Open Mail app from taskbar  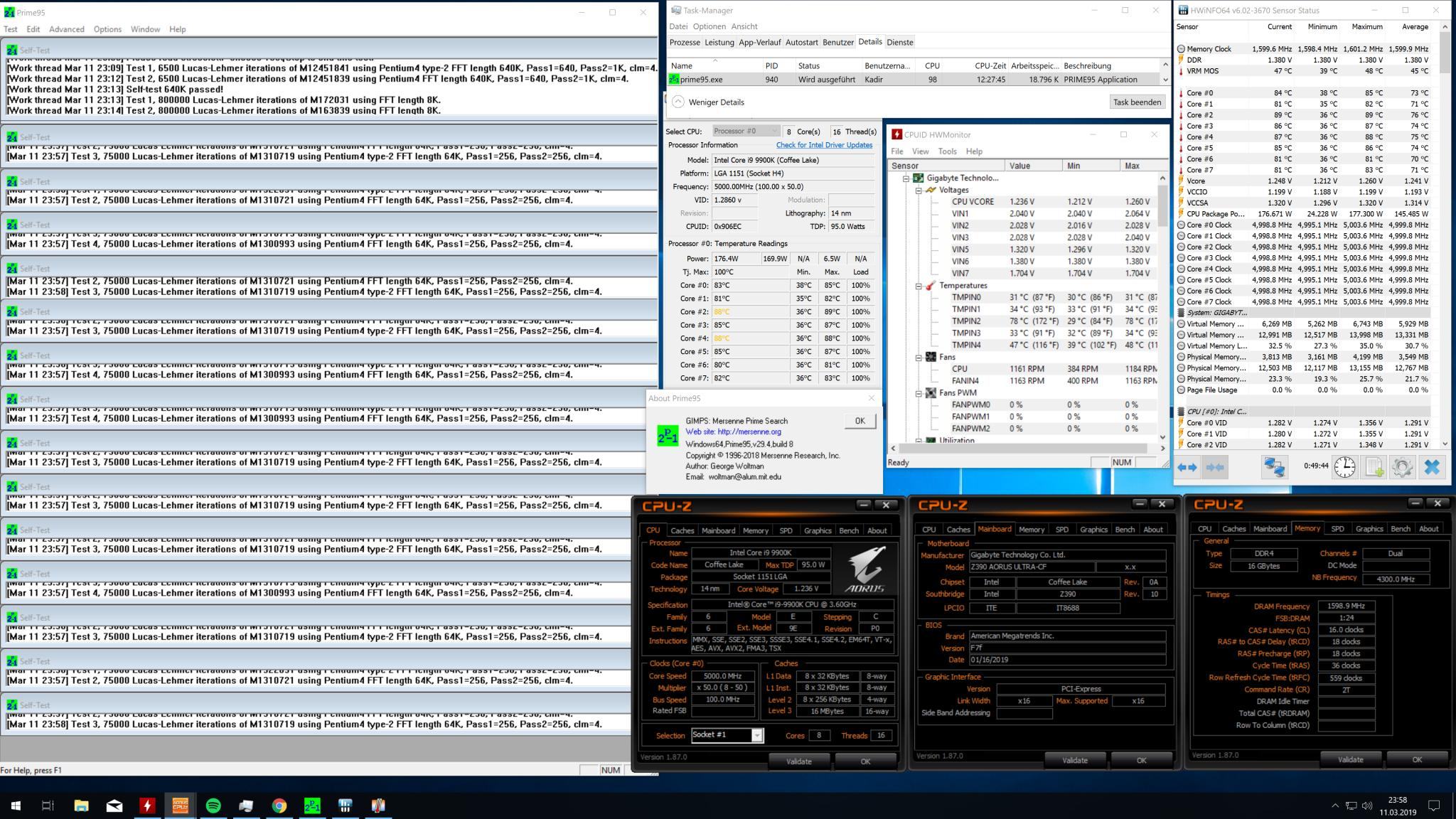114,805
